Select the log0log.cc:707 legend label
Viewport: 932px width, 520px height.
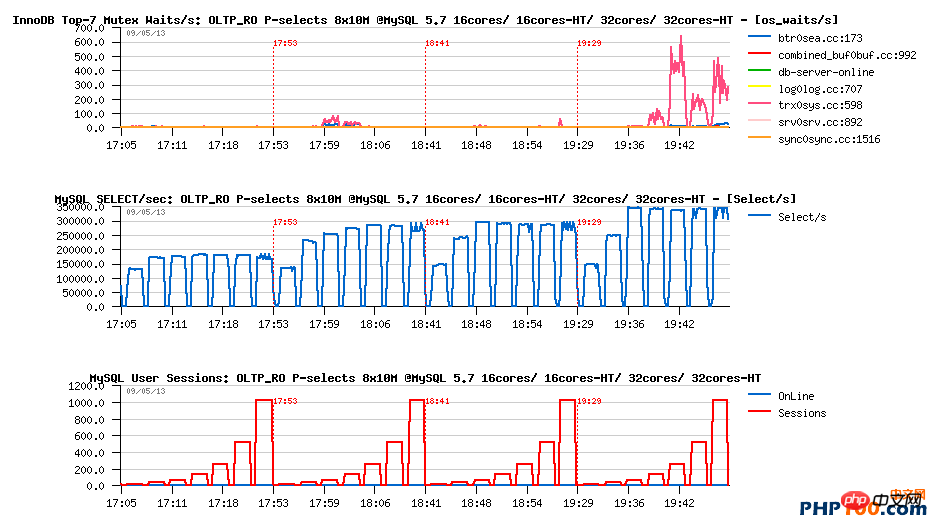click(x=820, y=89)
